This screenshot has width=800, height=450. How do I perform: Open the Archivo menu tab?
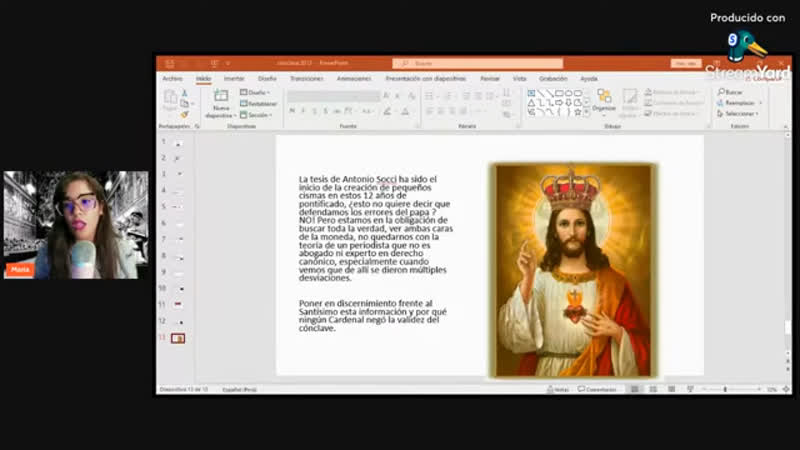(172, 79)
